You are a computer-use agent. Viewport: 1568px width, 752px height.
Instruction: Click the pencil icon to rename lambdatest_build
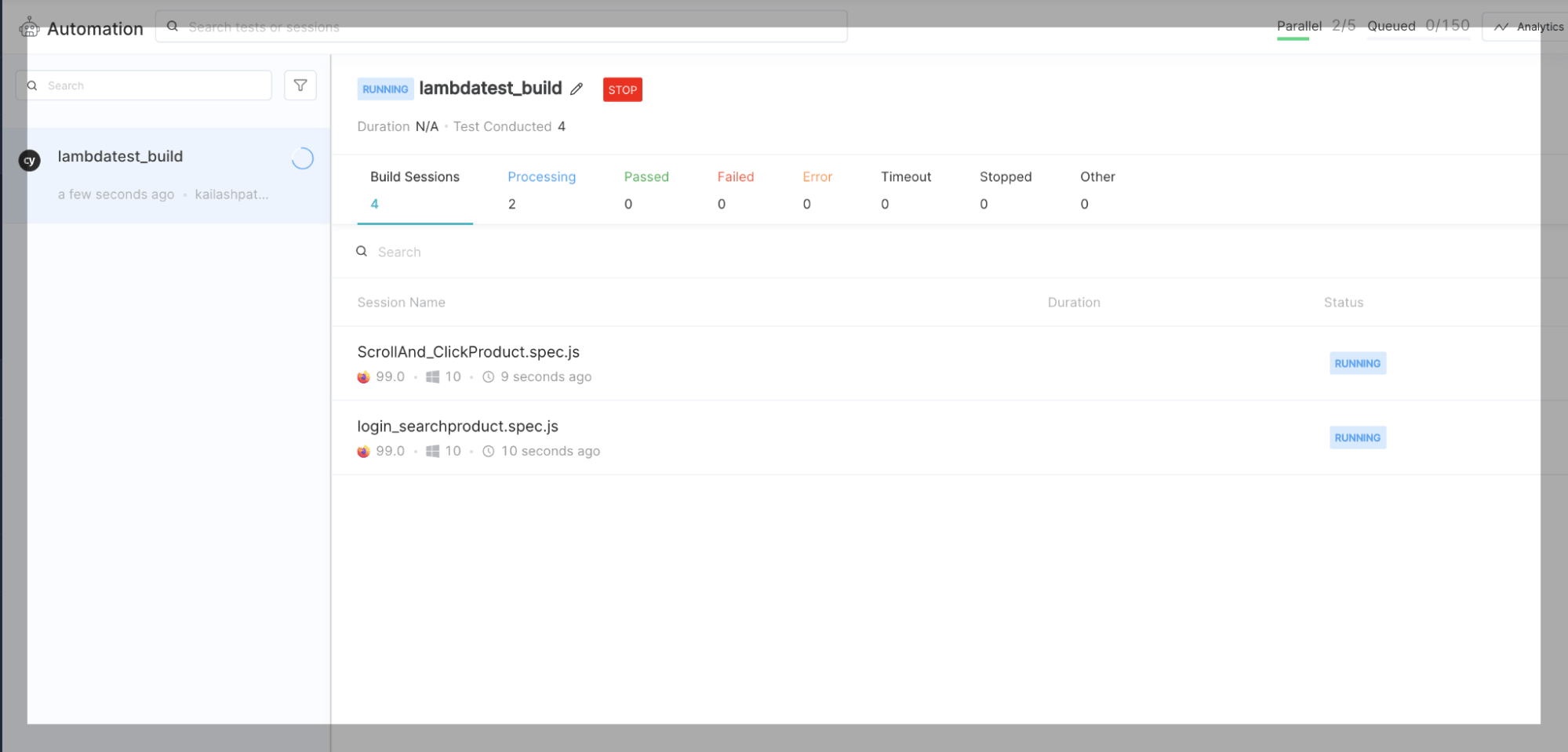point(577,89)
